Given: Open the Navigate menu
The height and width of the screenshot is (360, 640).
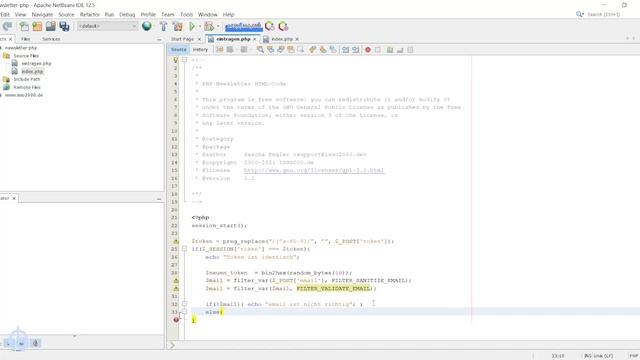Looking at the screenshot, I should (42, 14).
